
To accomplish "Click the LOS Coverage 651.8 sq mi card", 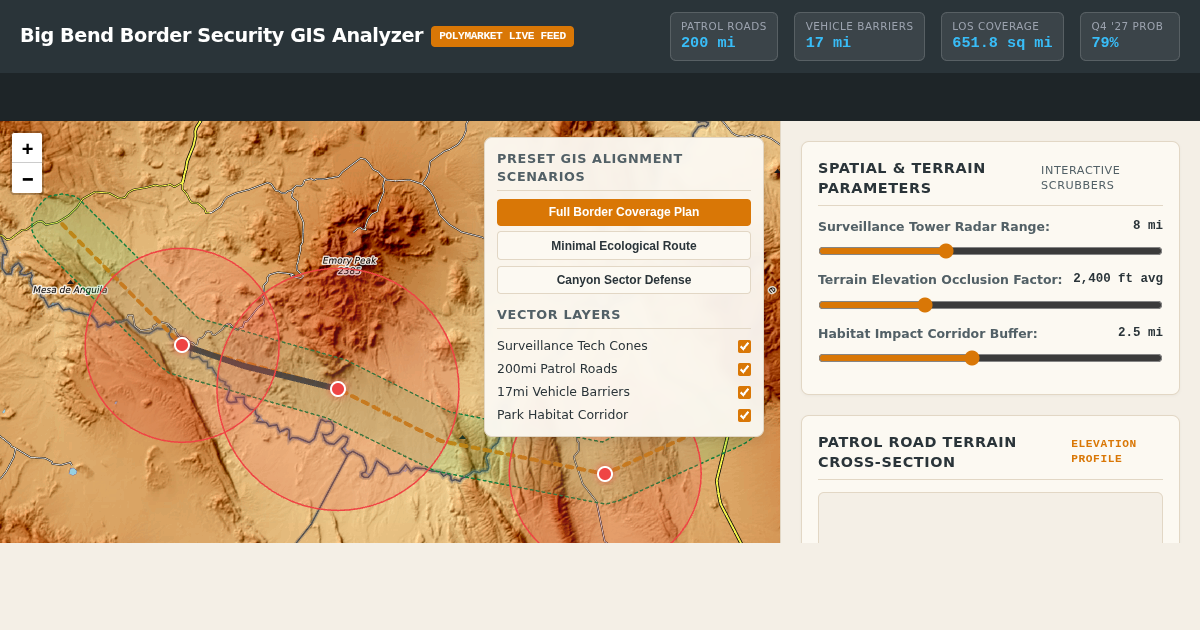I will point(1002,36).
